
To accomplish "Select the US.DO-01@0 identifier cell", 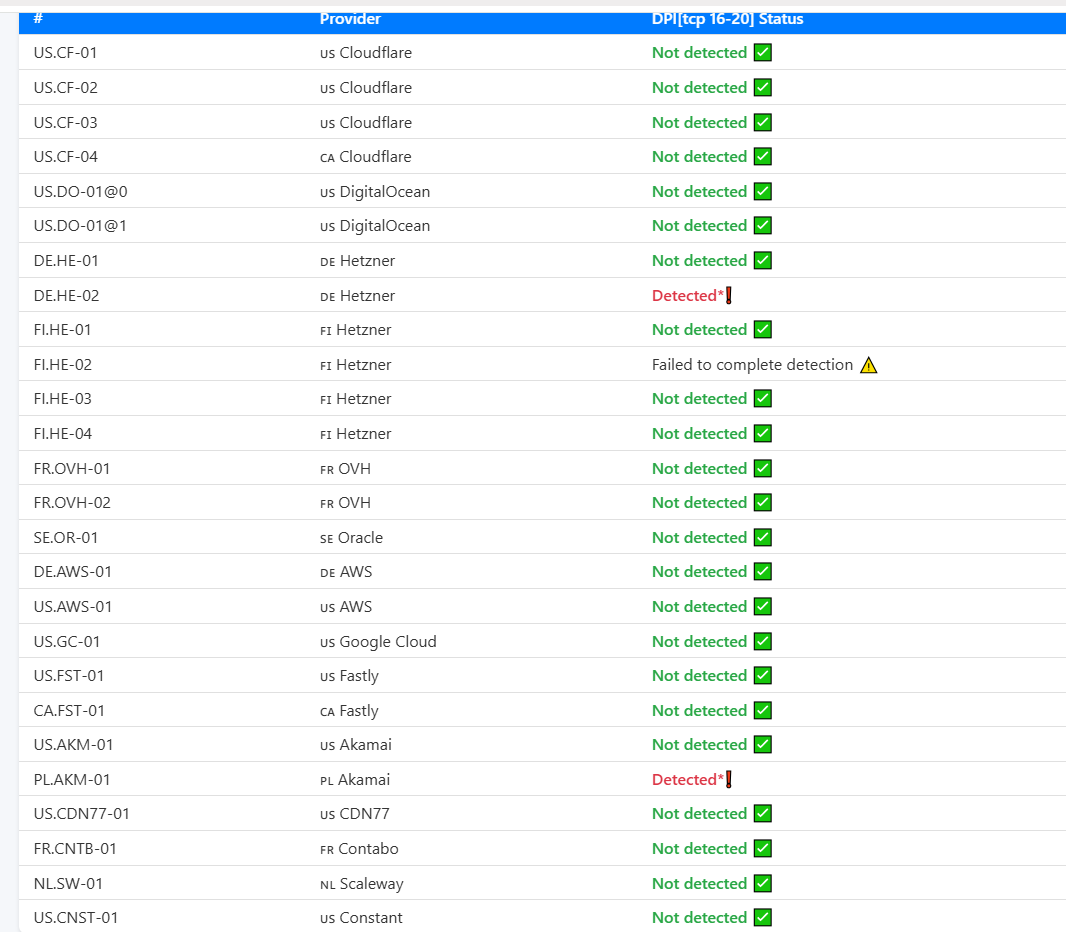I will pos(80,192).
